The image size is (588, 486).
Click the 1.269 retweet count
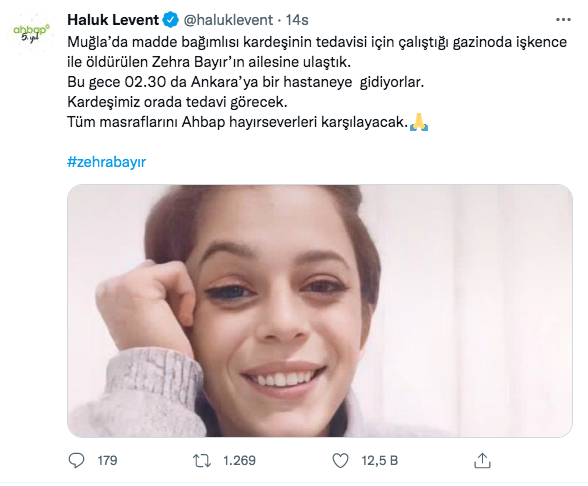239,460
